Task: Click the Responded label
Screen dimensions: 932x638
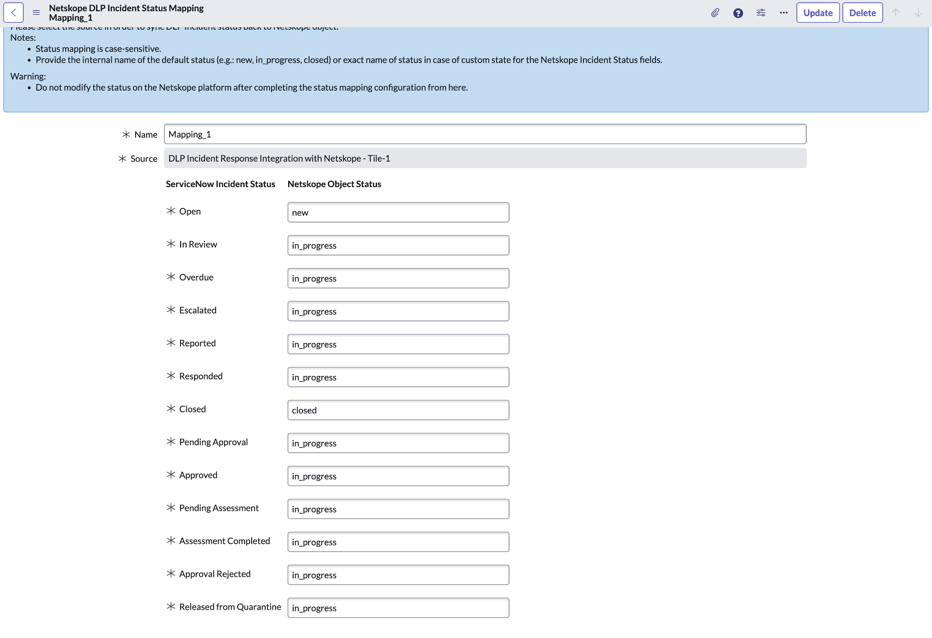Action: click(x=201, y=376)
